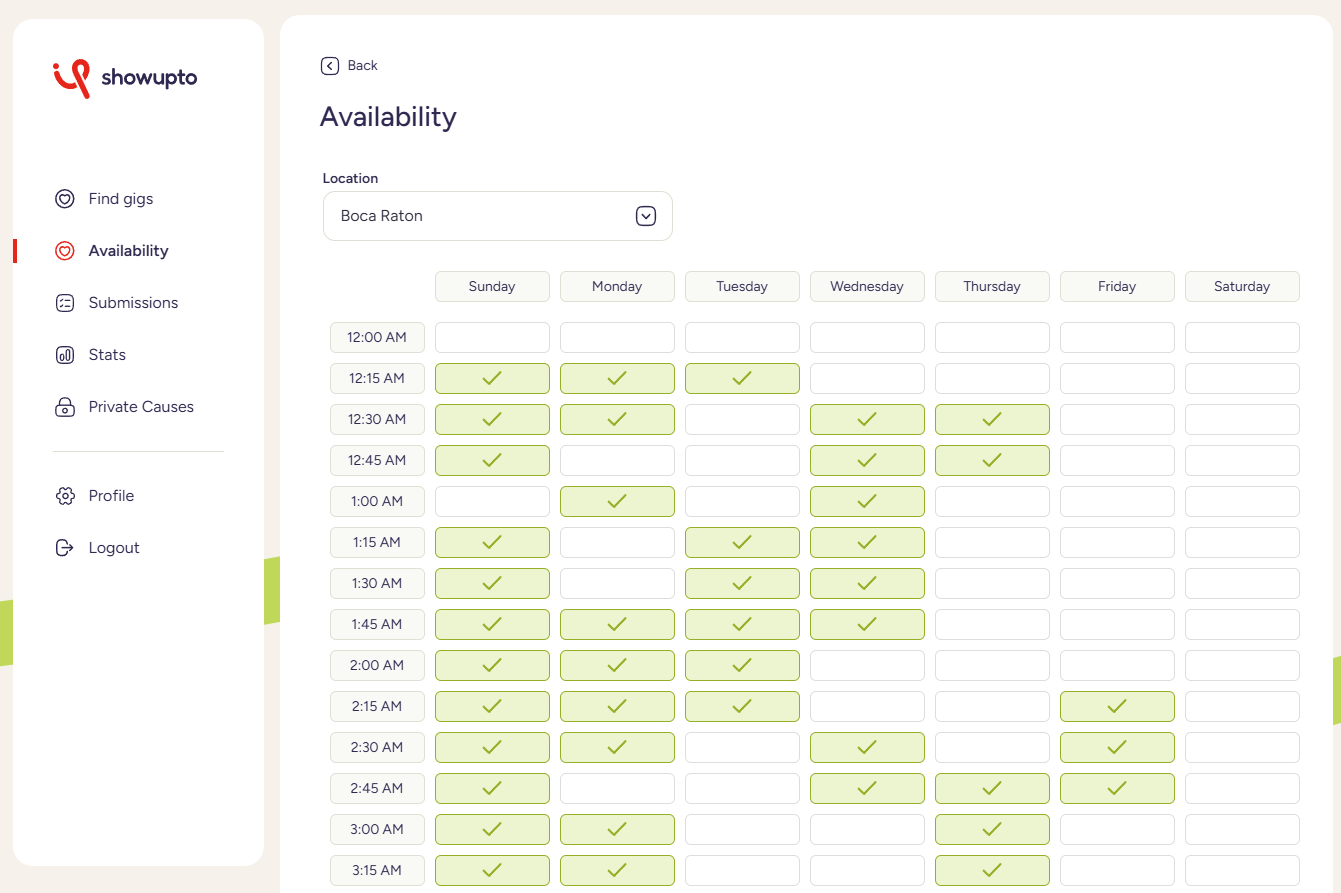Click the Find gigs heart icon
The width and height of the screenshot is (1341, 893).
(65, 199)
